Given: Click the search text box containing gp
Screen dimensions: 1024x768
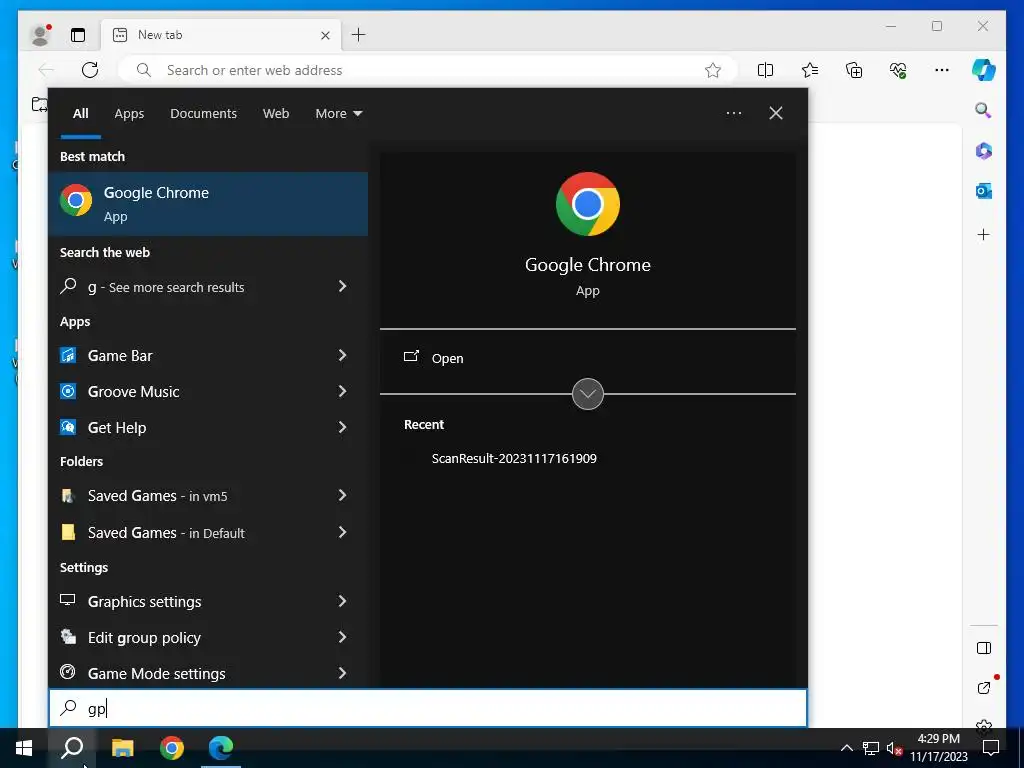Looking at the screenshot, I should 428,708.
